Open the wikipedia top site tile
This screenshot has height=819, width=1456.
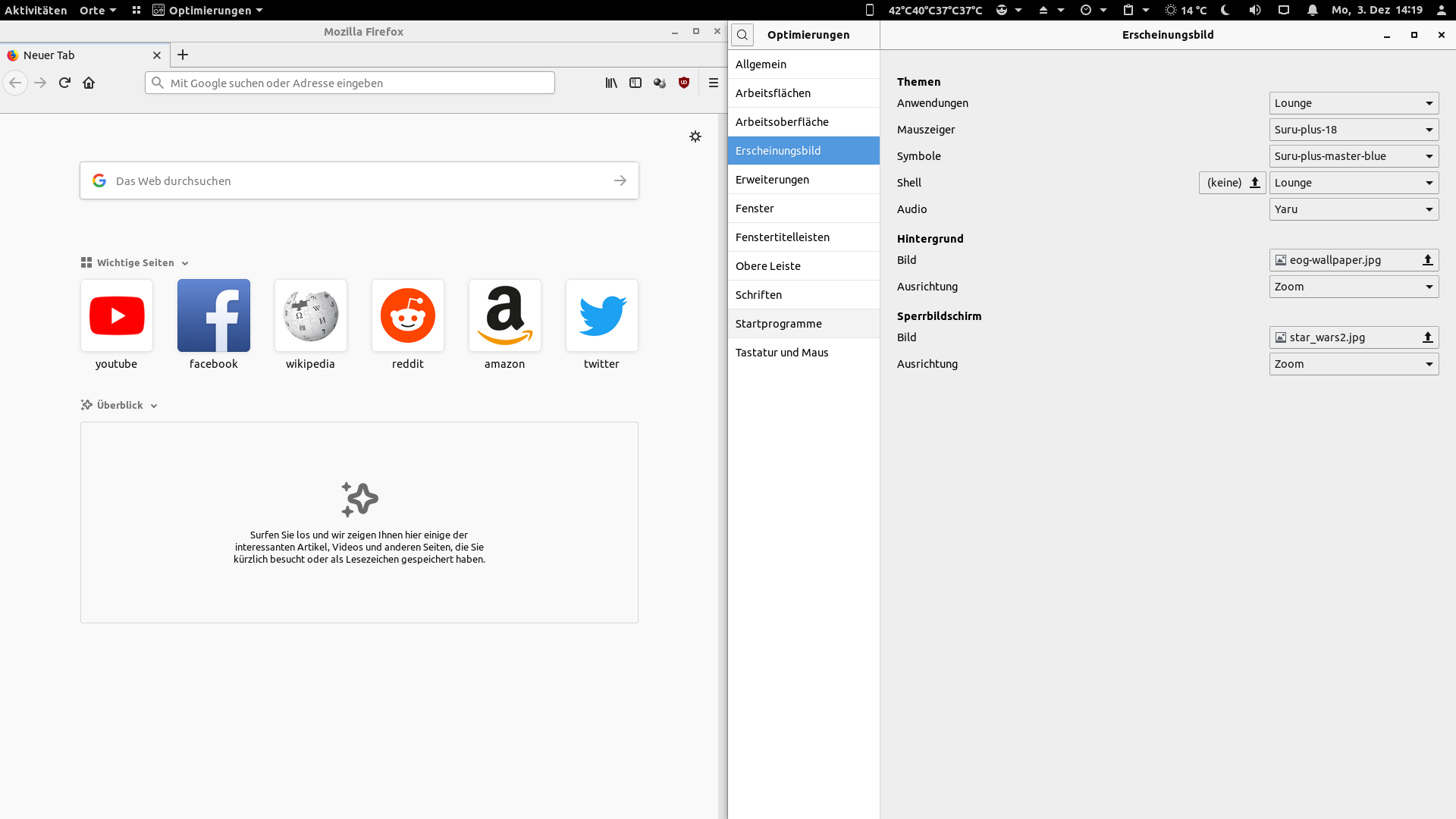[310, 315]
